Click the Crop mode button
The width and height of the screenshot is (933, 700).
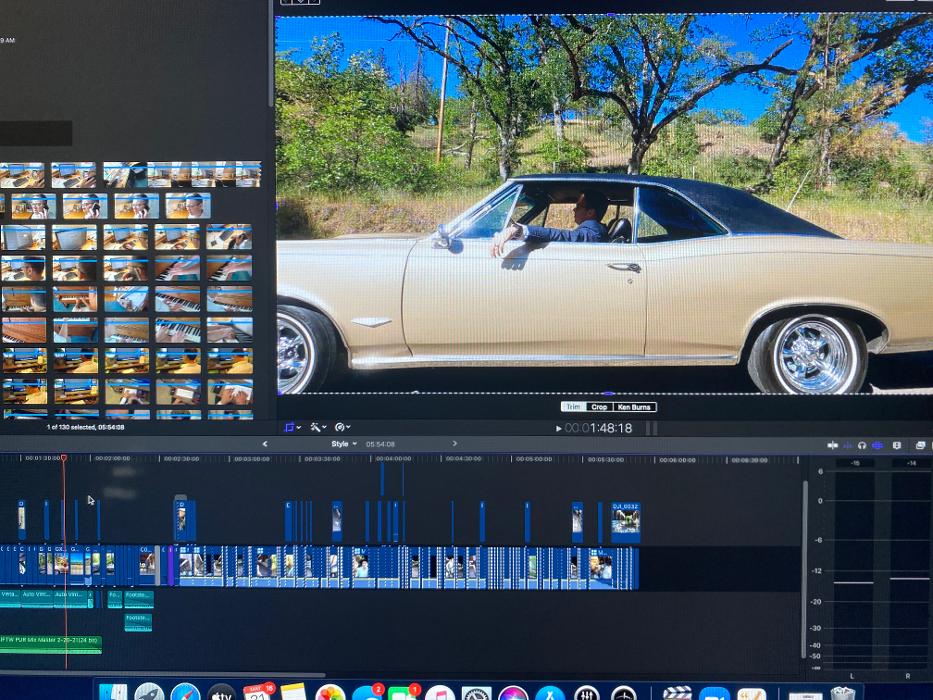599,407
